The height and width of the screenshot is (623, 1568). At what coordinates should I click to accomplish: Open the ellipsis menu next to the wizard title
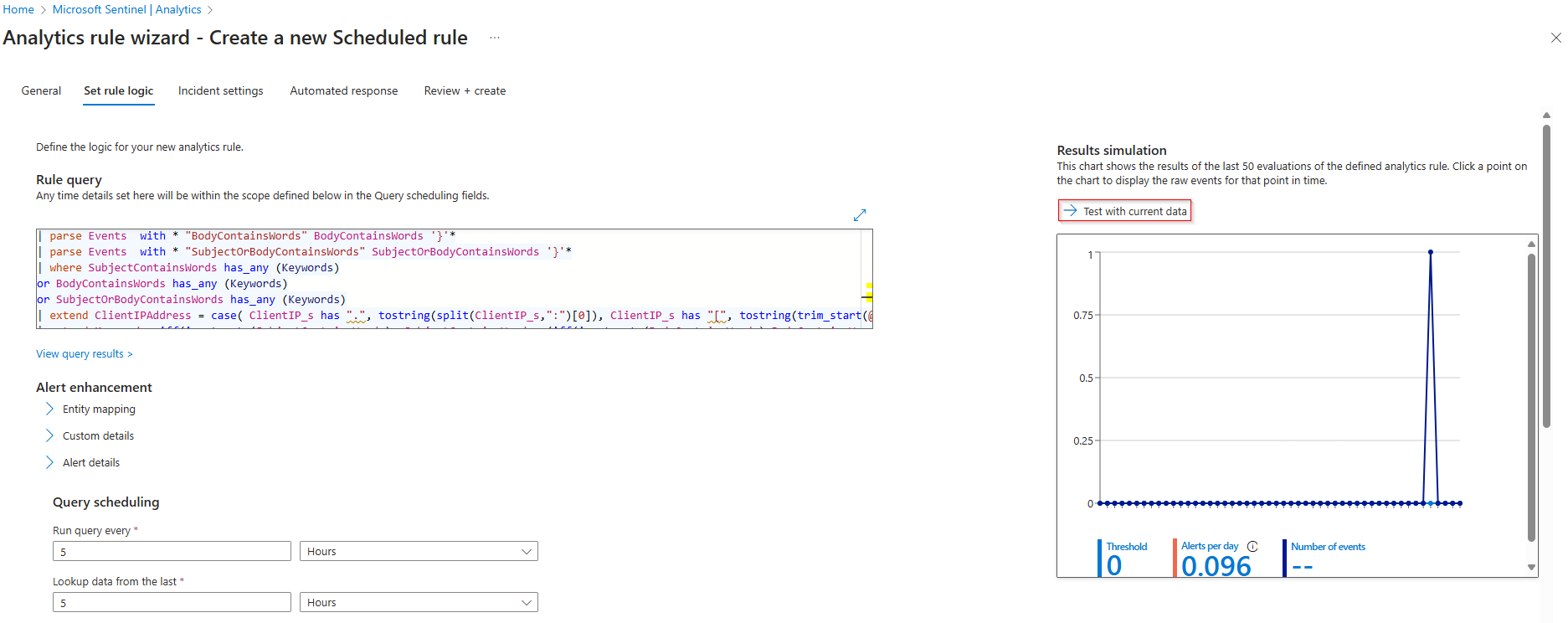coord(495,38)
